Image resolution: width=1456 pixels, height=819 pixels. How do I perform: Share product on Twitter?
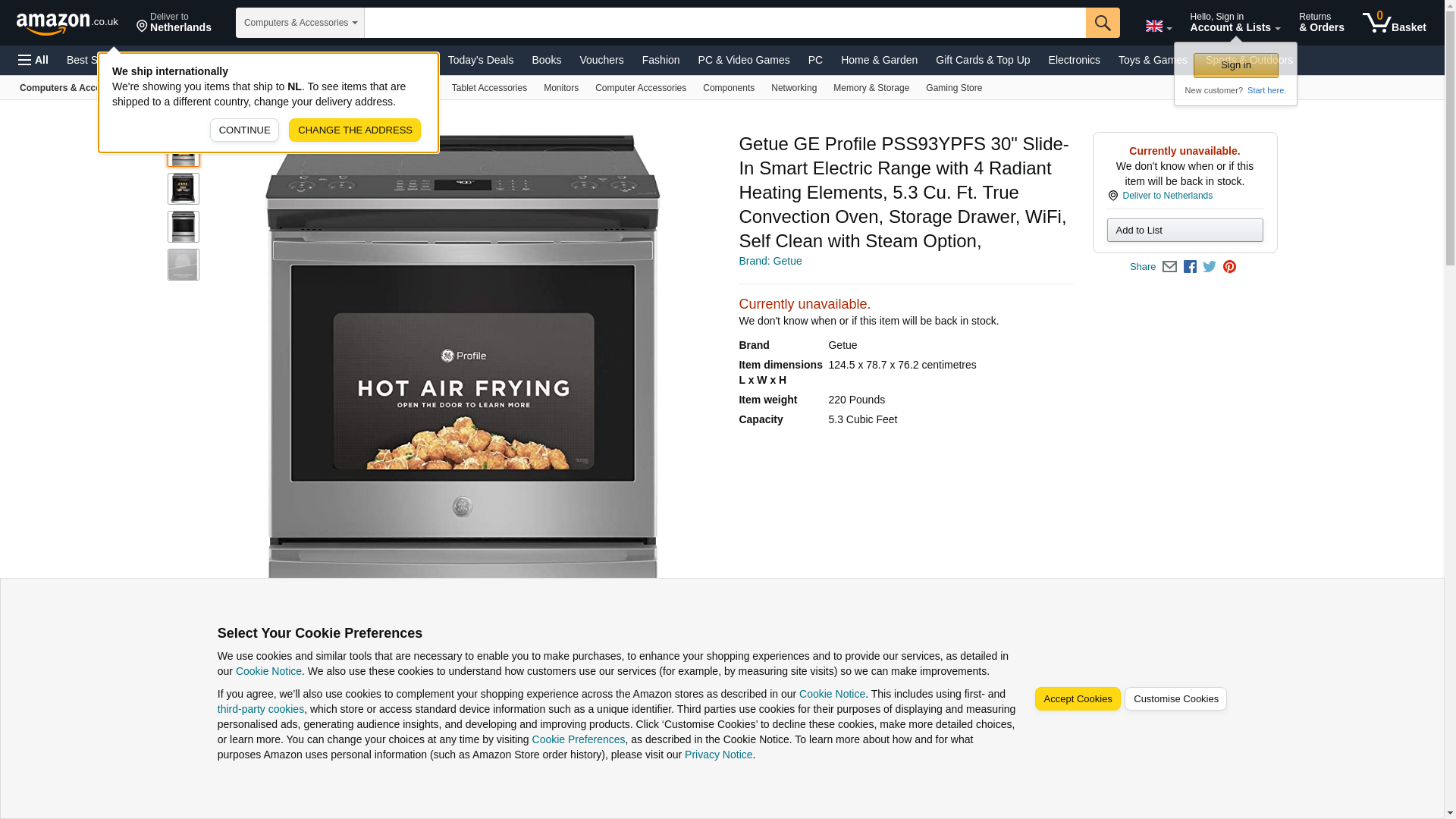click(1209, 267)
